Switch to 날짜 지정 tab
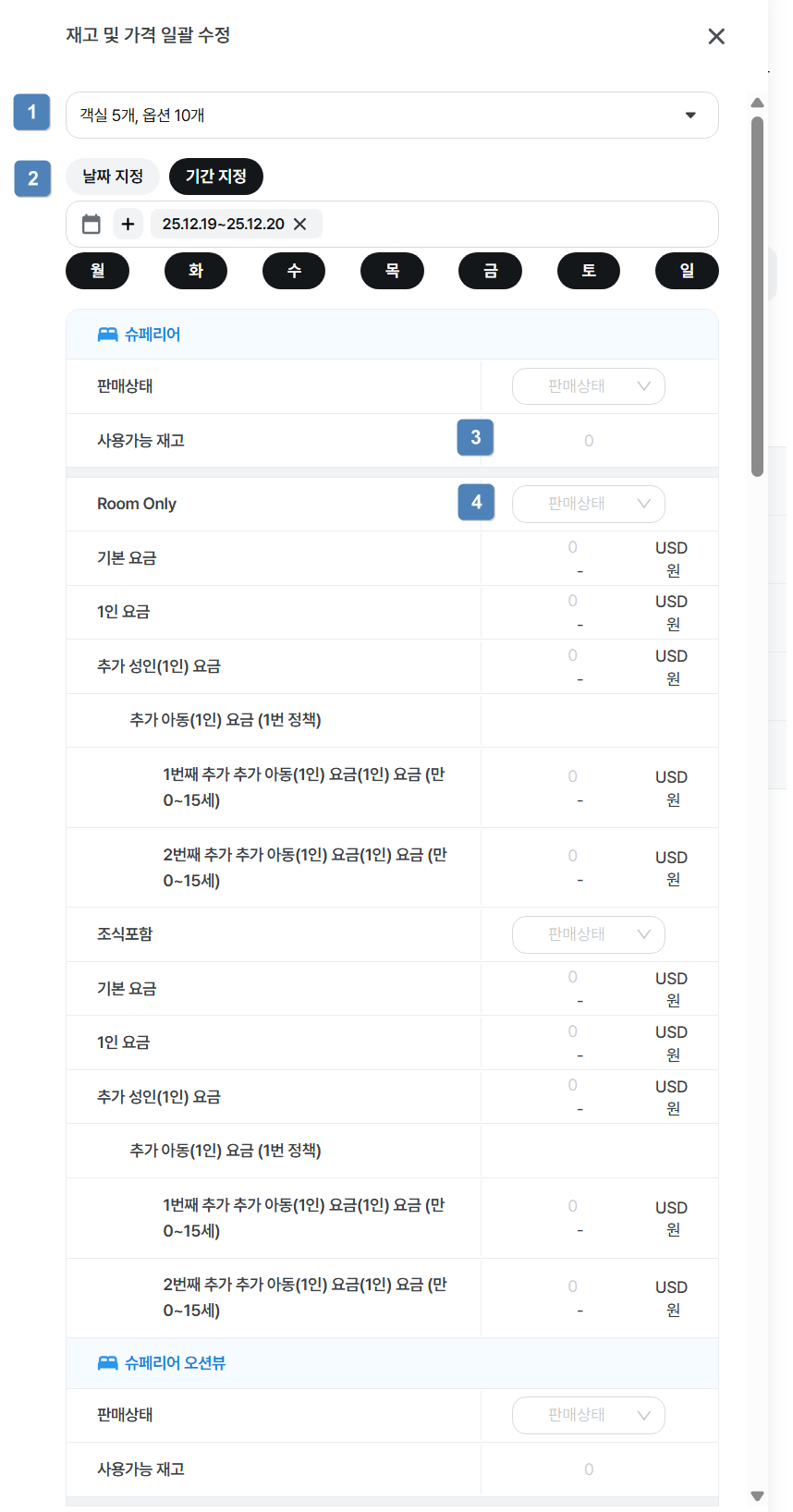This screenshot has width=793, height=1512. click(113, 177)
